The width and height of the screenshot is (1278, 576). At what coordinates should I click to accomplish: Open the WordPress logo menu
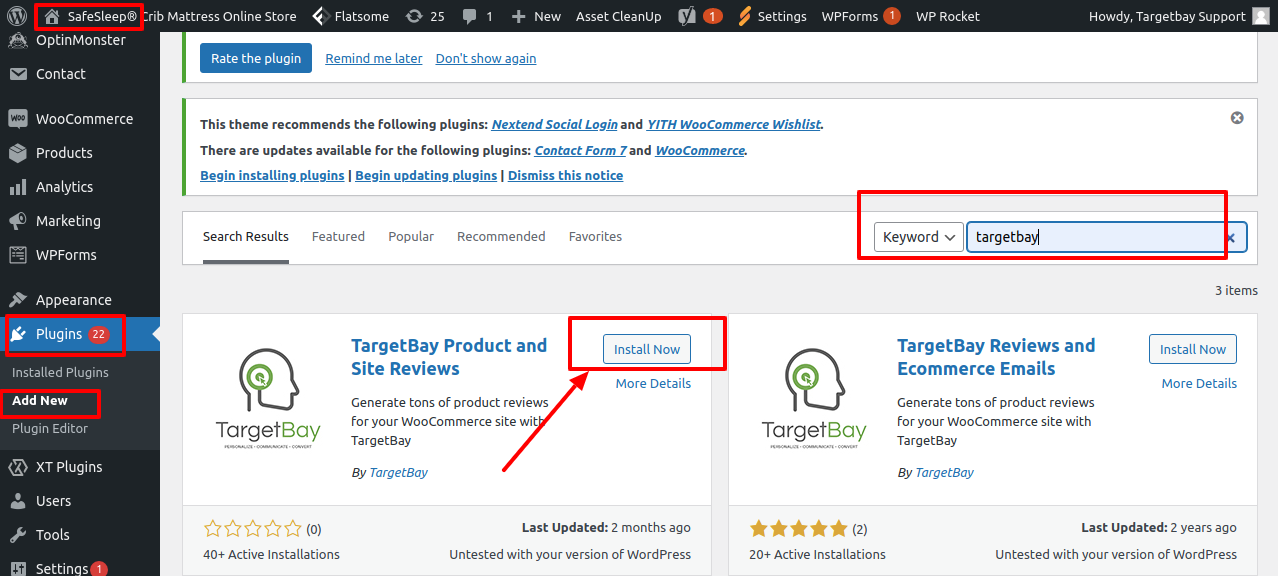(x=16, y=16)
